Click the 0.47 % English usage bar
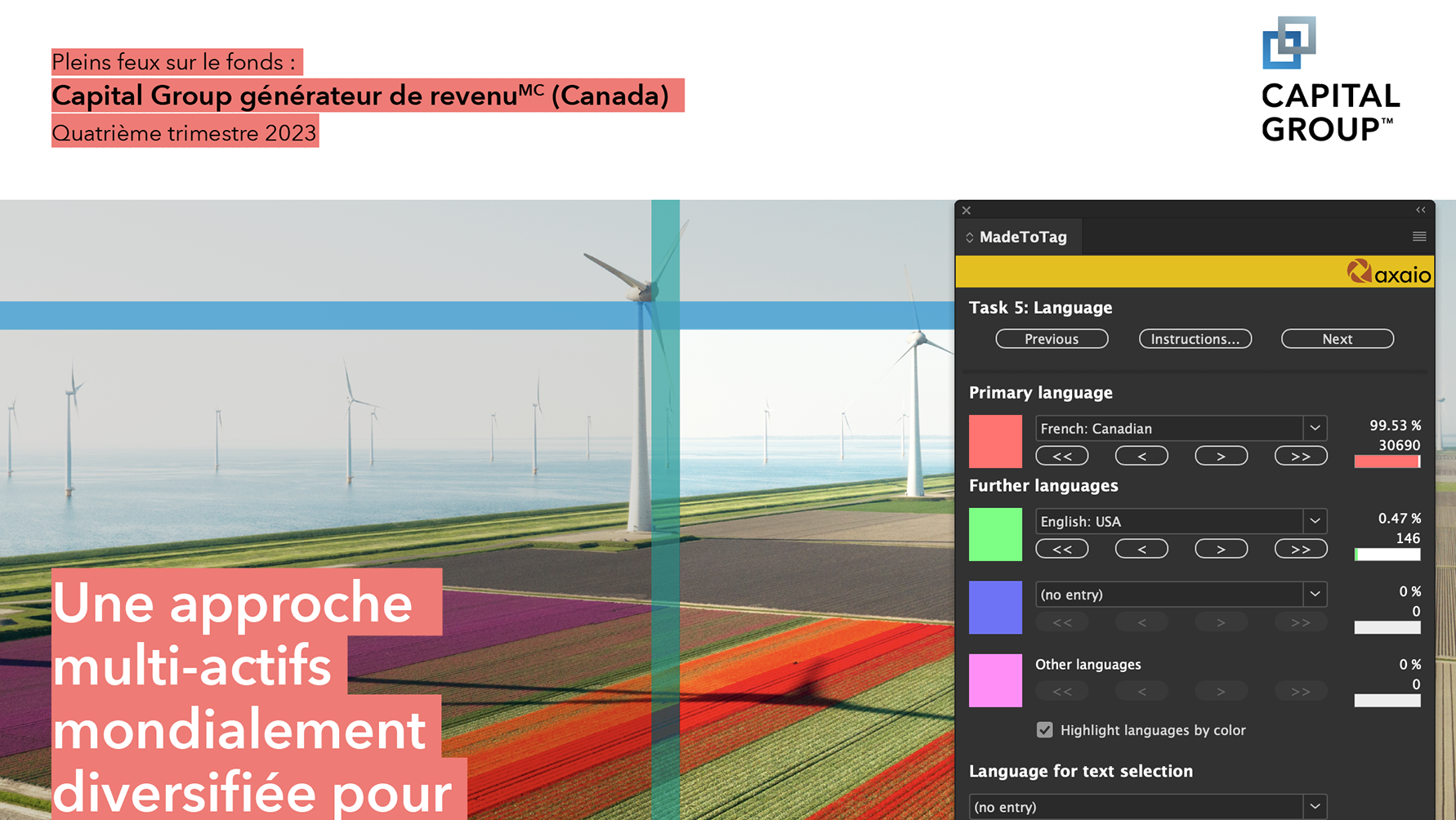Image resolution: width=1456 pixels, height=820 pixels. click(1387, 555)
